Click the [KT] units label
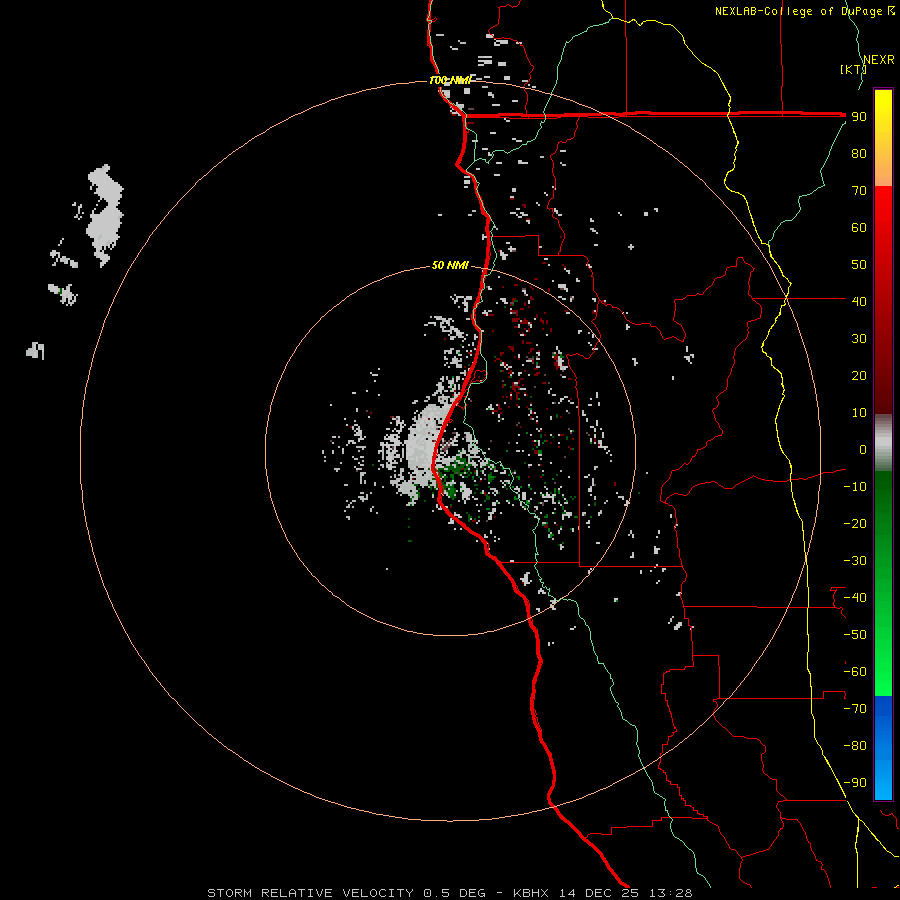900x900 pixels. coord(853,69)
